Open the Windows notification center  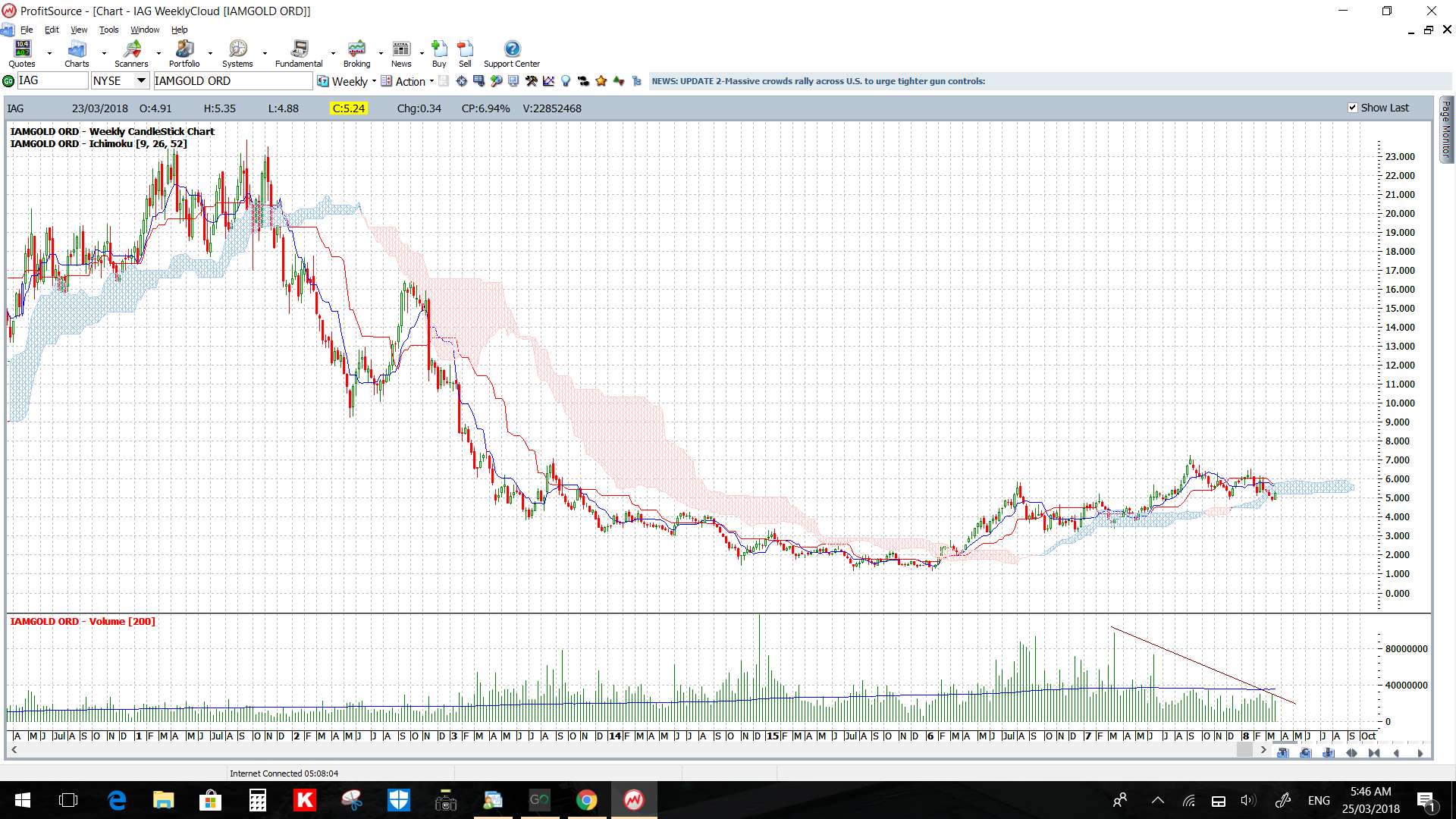pyautogui.click(x=1426, y=800)
